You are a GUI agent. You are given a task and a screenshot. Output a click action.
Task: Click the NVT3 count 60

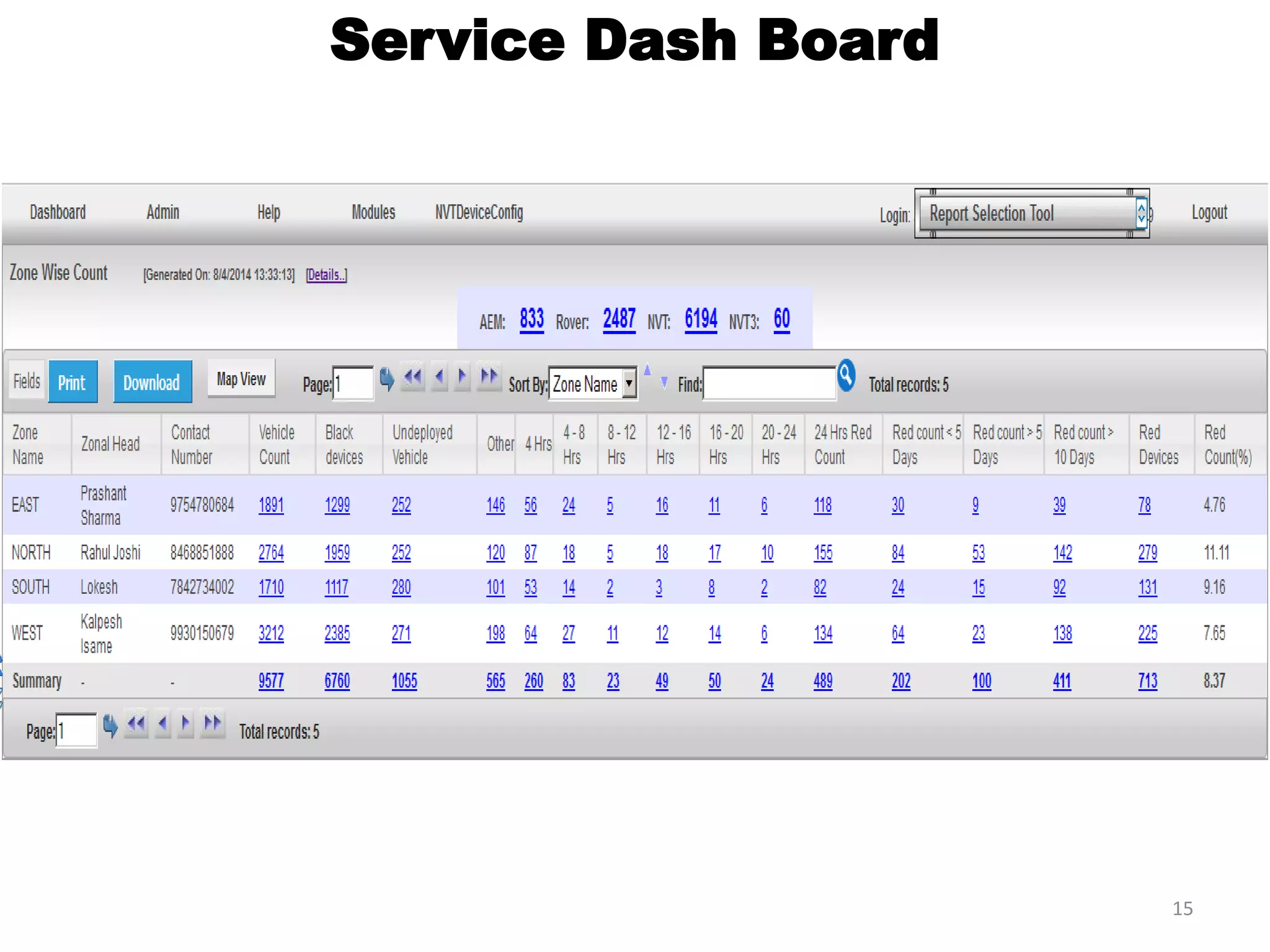tap(781, 319)
